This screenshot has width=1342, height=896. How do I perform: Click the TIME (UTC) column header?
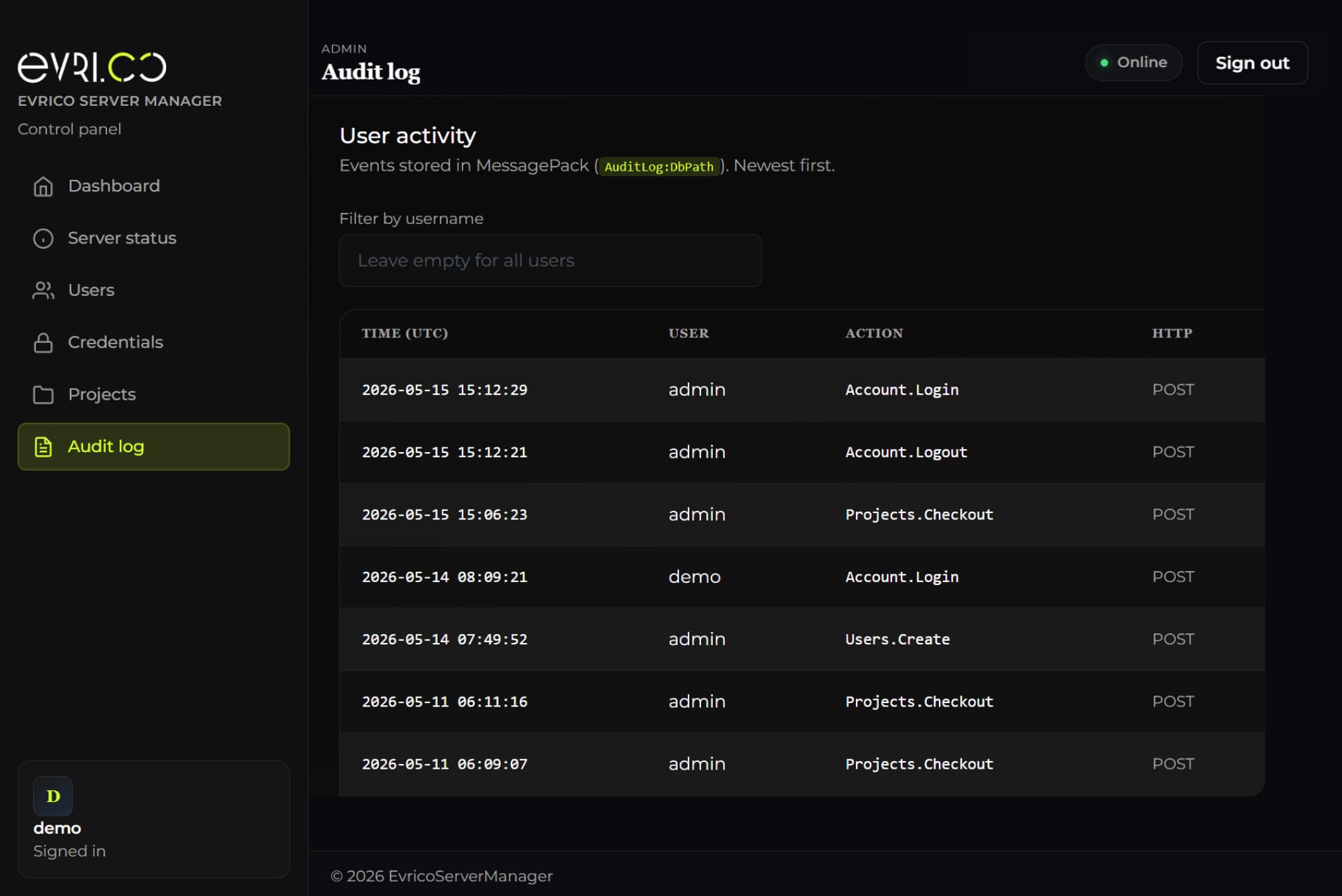(404, 333)
